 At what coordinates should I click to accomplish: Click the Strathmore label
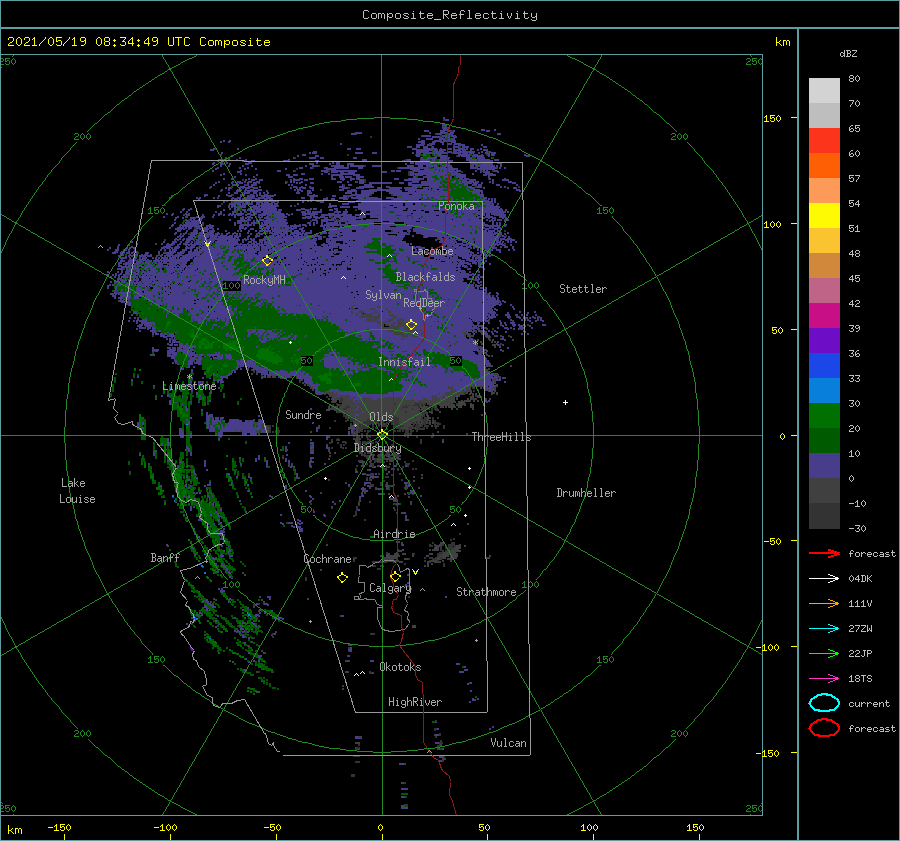[486, 592]
